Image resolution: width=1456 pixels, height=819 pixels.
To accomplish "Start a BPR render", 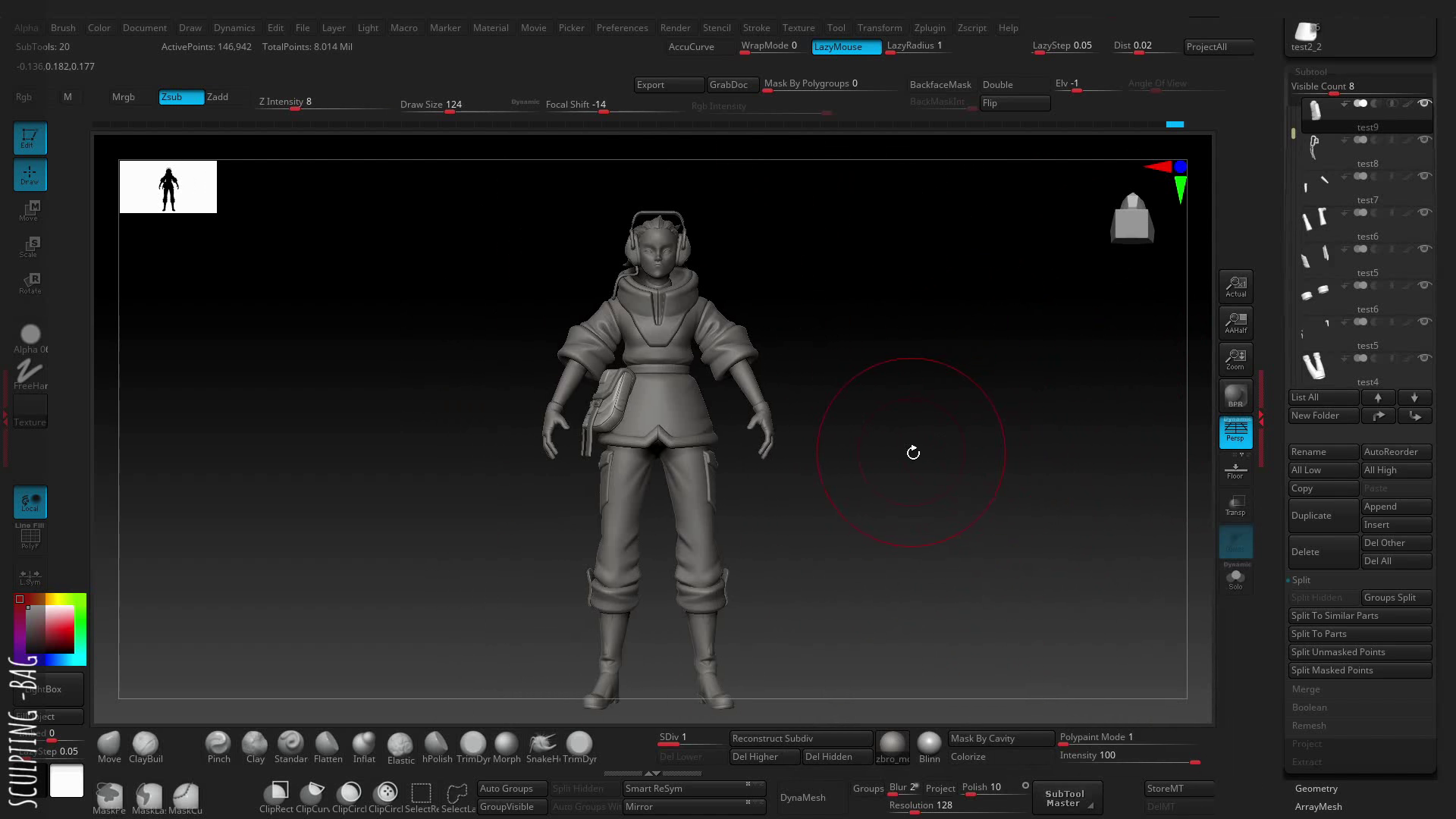I will click(x=1235, y=395).
